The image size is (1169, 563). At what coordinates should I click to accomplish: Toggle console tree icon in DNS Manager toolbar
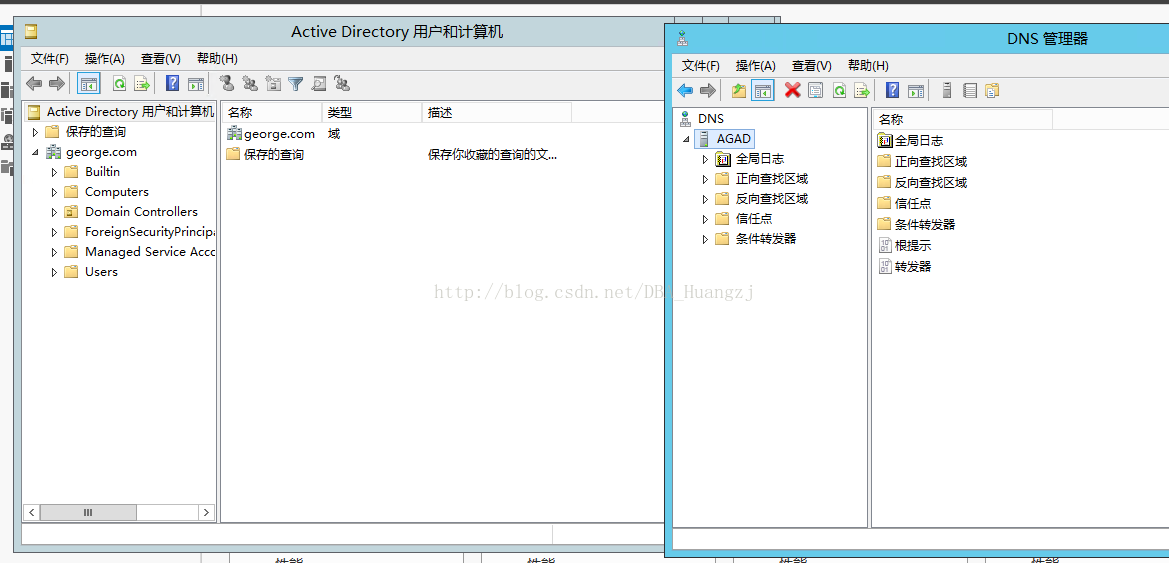click(x=763, y=90)
